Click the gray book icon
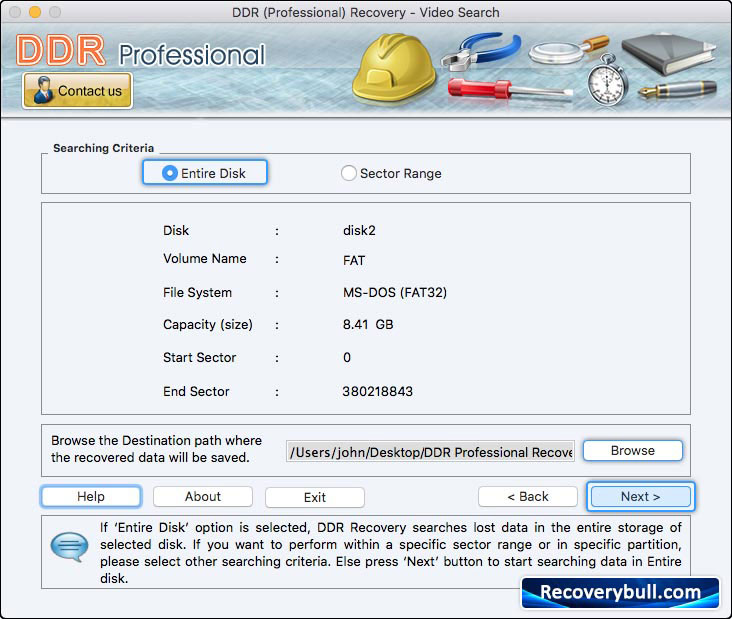Viewport: 732px width, 619px height. pyautogui.click(x=668, y=54)
